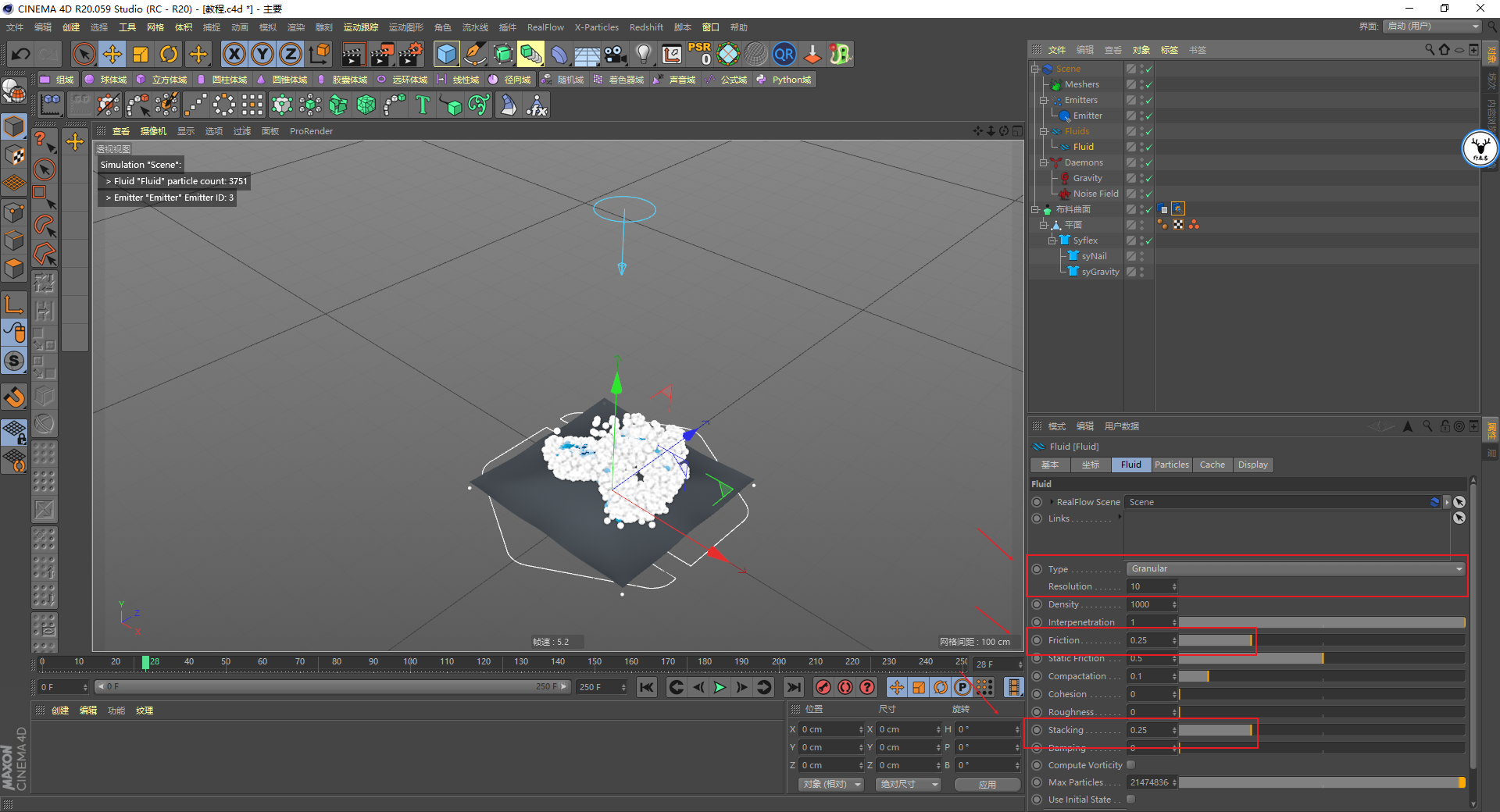Add a Python Field (Python域)
The height and width of the screenshot is (812, 1500).
(x=784, y=80)
